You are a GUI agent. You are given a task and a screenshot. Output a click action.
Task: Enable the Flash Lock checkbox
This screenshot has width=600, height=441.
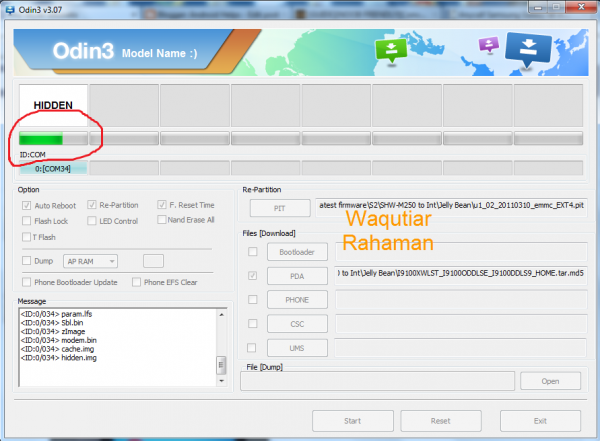click(x=26, y=221)
